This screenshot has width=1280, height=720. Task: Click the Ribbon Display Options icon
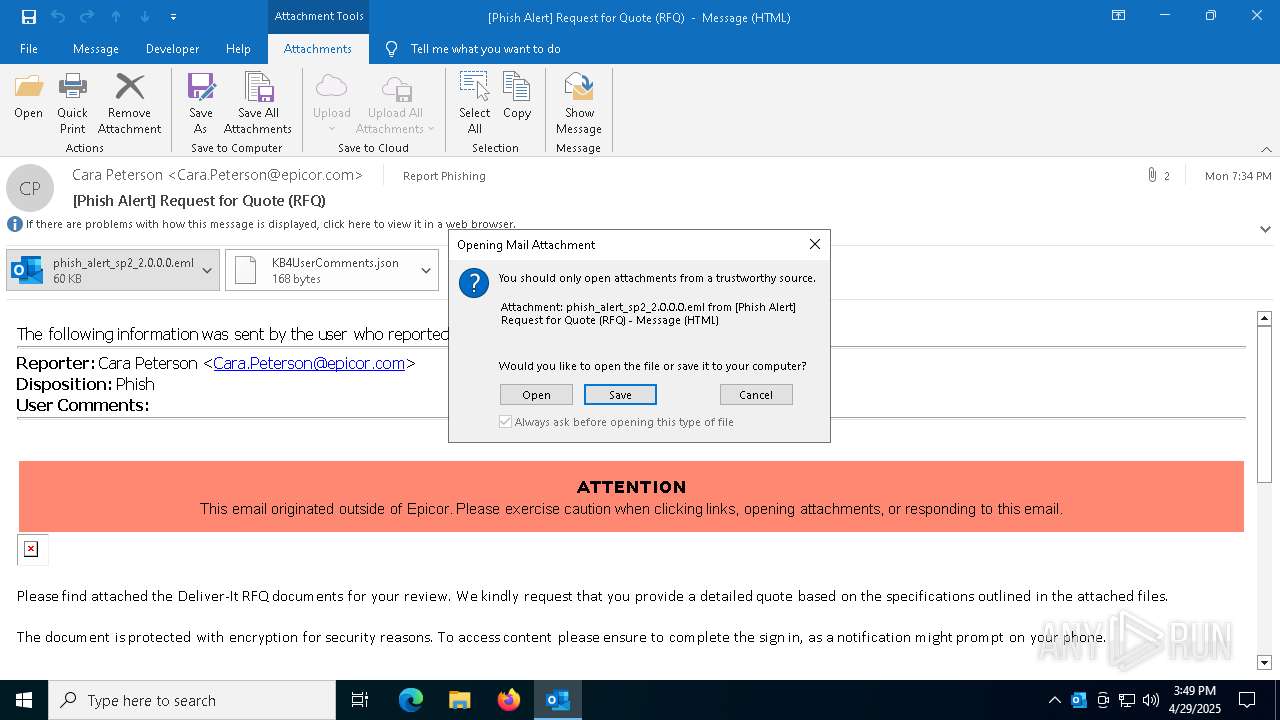click(1119, 16)
